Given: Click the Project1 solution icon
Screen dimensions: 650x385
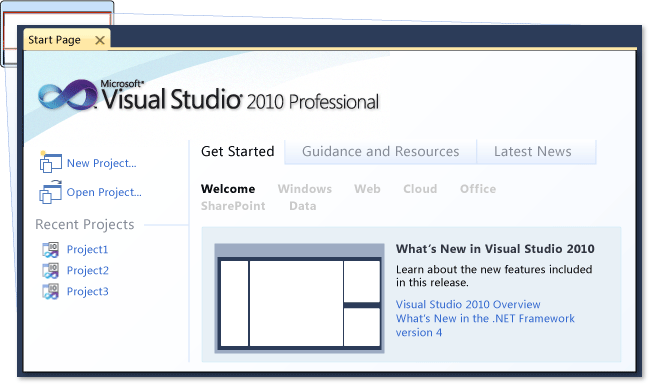Looking at the screenshot, I should (x=51, y=249).
